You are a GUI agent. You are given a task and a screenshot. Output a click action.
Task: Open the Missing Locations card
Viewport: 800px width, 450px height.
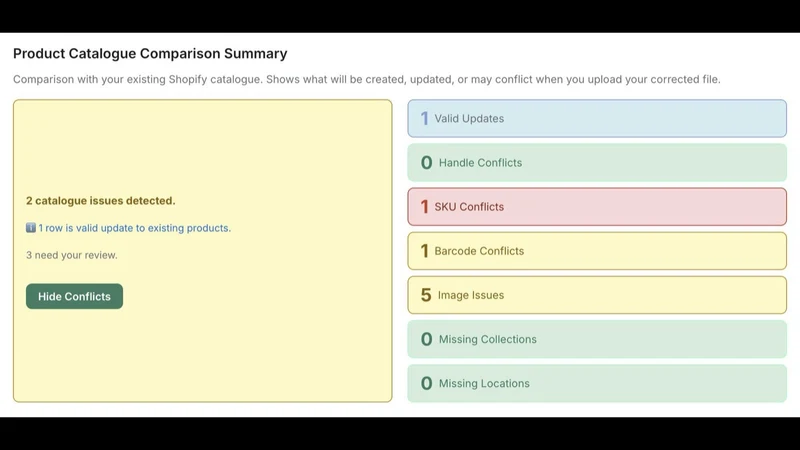coord(597,383)
